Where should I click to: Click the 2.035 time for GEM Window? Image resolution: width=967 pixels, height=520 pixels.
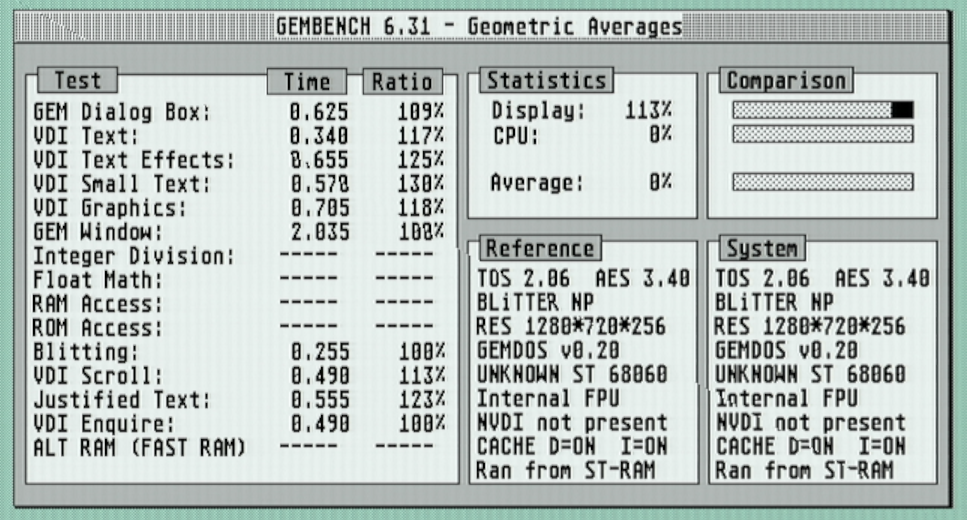pos(319,232)
